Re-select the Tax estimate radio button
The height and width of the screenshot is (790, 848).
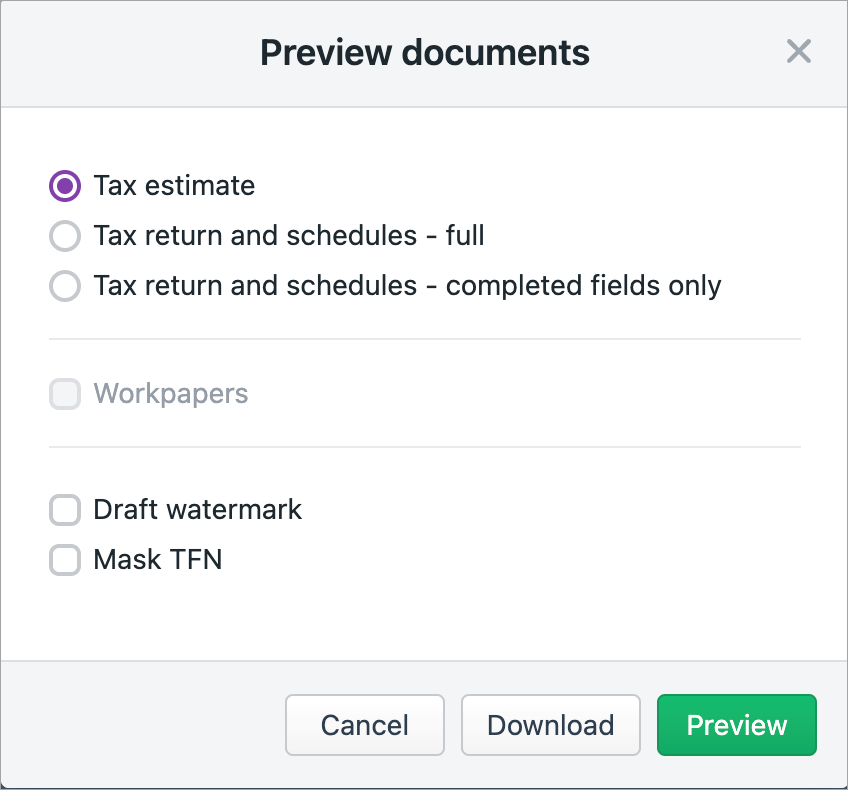coord(64,186)
